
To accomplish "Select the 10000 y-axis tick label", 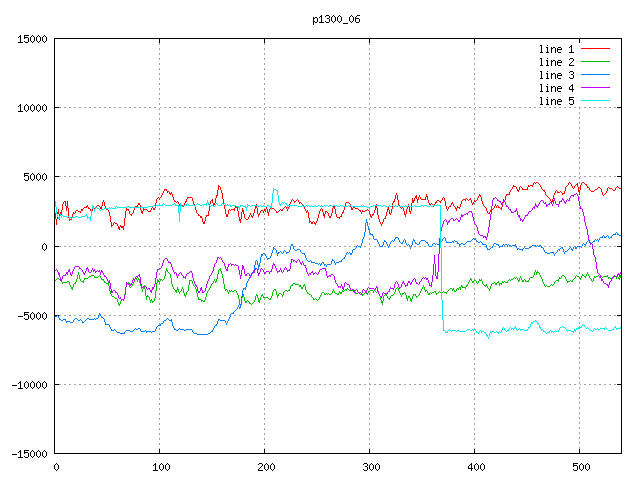I will coord(32,108).
